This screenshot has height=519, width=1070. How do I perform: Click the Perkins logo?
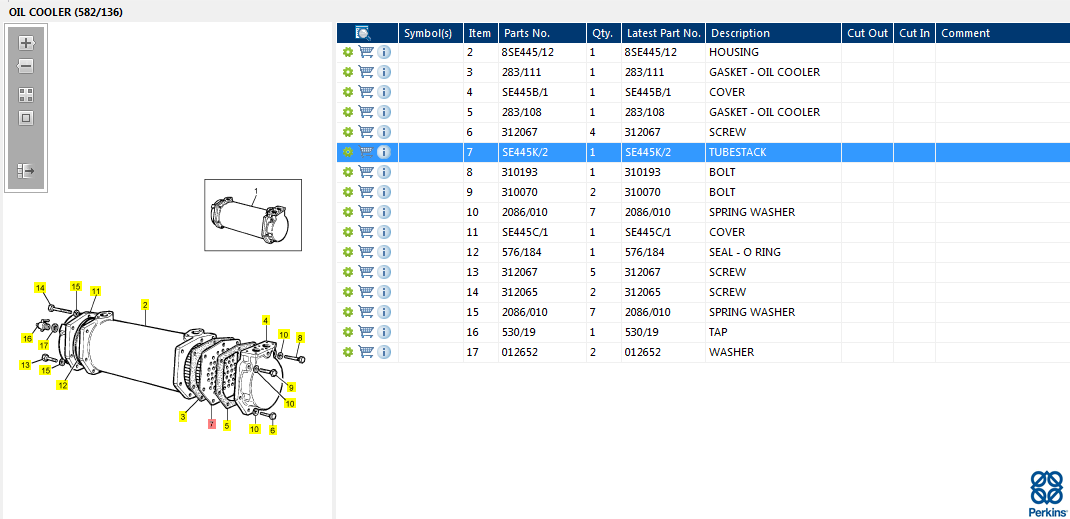click(x=1047, y=494)
